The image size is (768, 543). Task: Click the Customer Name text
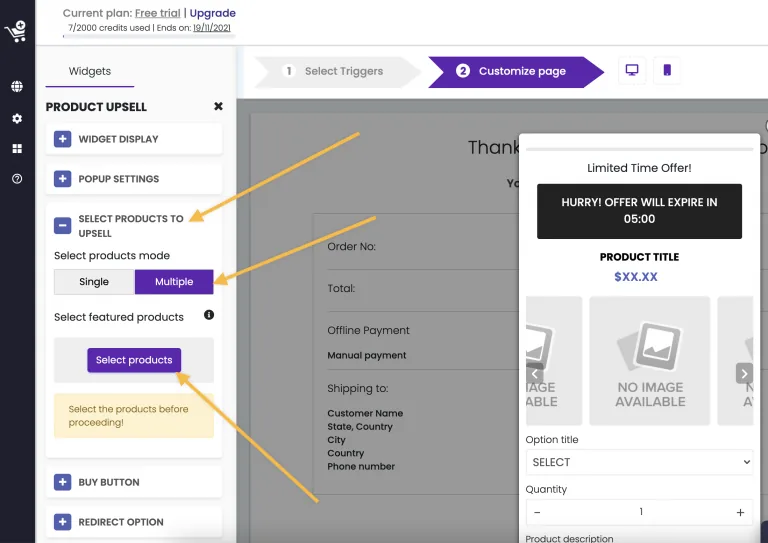point(365,413)
